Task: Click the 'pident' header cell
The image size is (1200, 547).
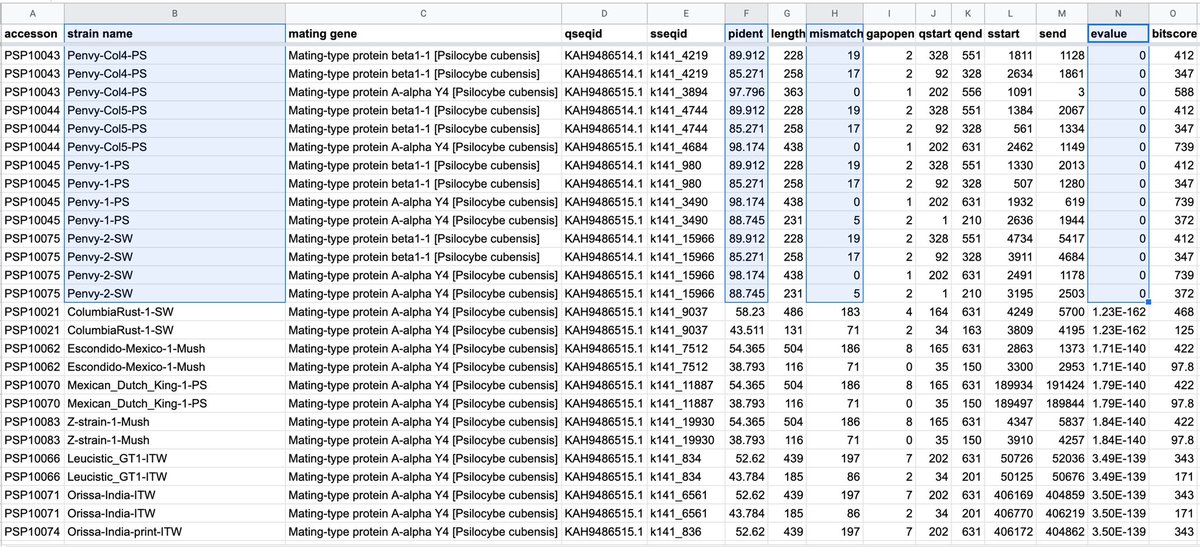Action: 747,34
